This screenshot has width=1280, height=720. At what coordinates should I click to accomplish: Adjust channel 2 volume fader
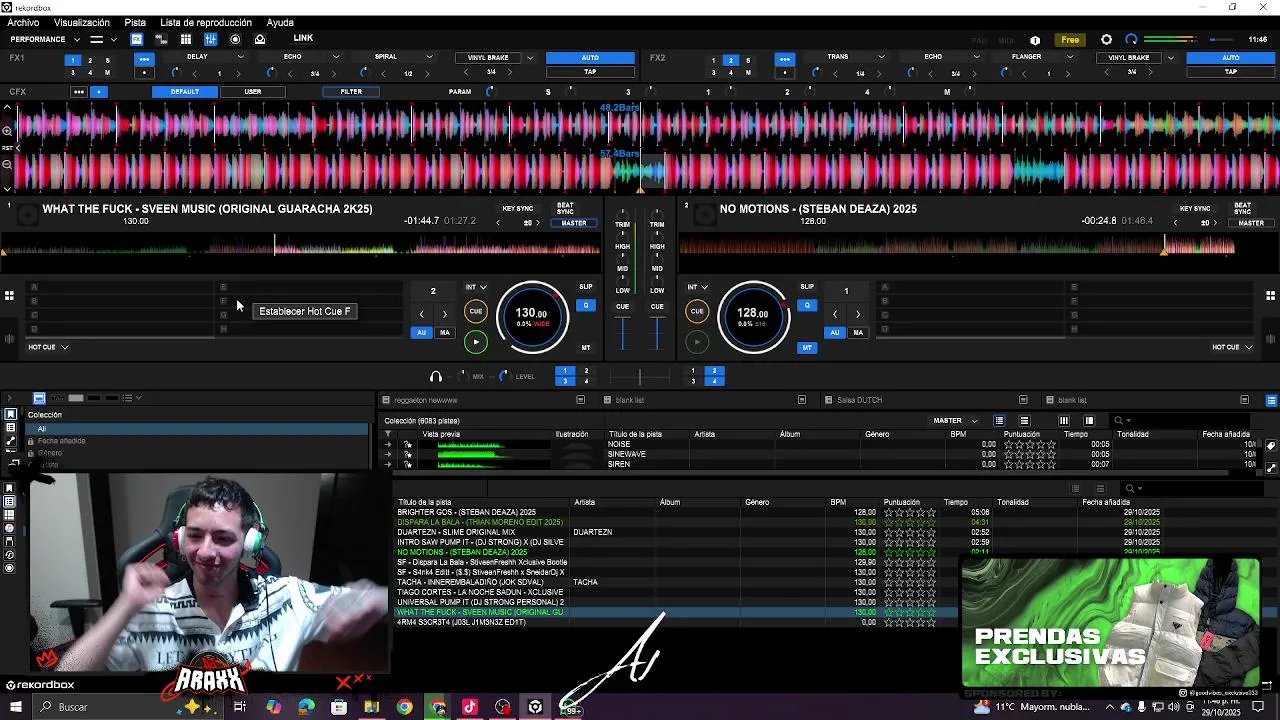tap(657, 333)
